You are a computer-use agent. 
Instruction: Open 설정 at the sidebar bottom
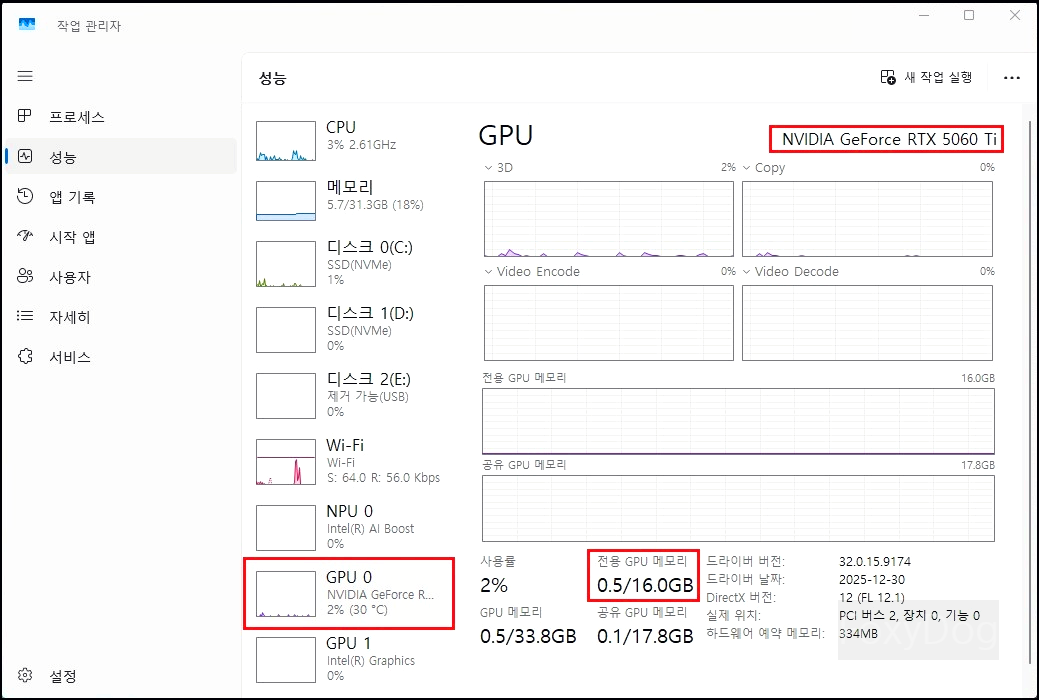click(x=121, y=675)
